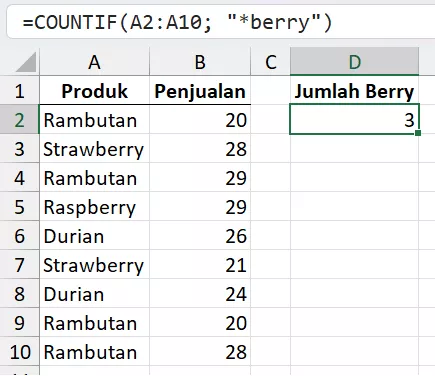Select the Durian cell in row 6
The height and width of the screenshot is (376, 435).
coord(94,236)
